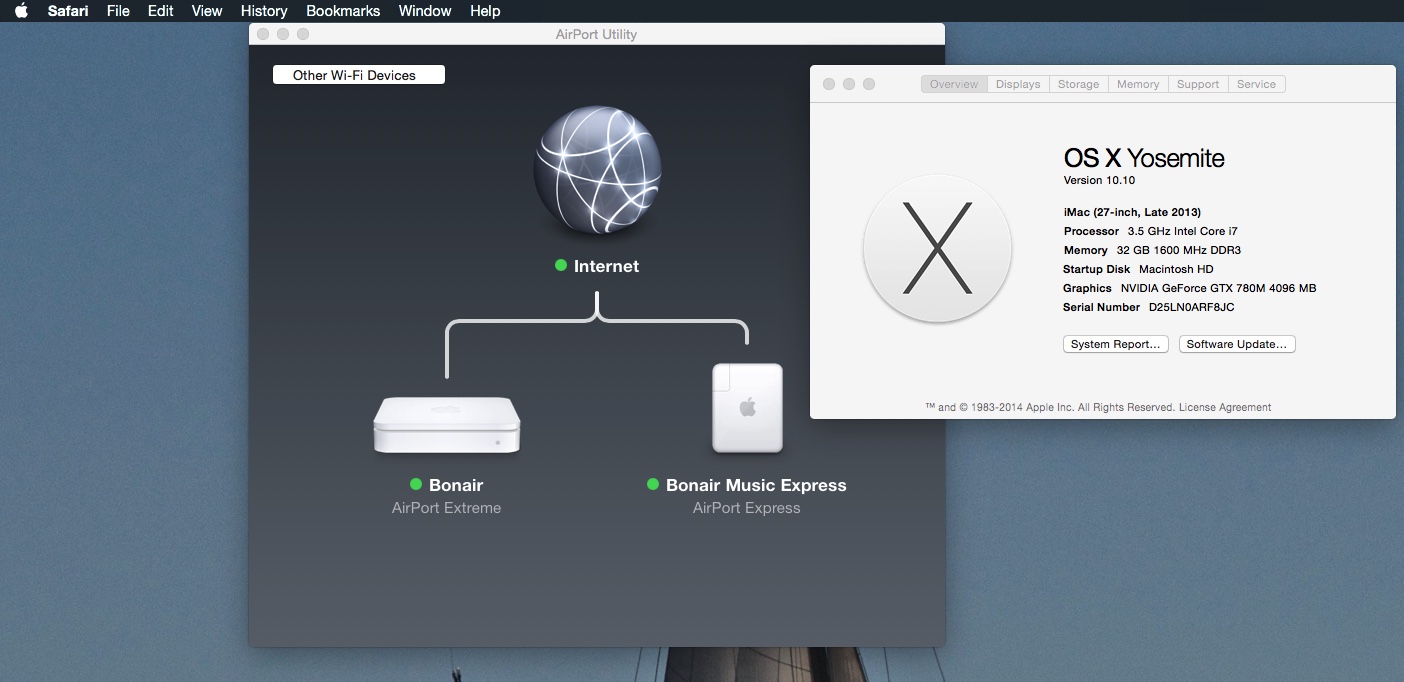This screenshot has width=1404, height=682.
Task: Click the 3.5 GHz Intel Core i7 value
Action: pyautogui.click(x=1182, y=231)
